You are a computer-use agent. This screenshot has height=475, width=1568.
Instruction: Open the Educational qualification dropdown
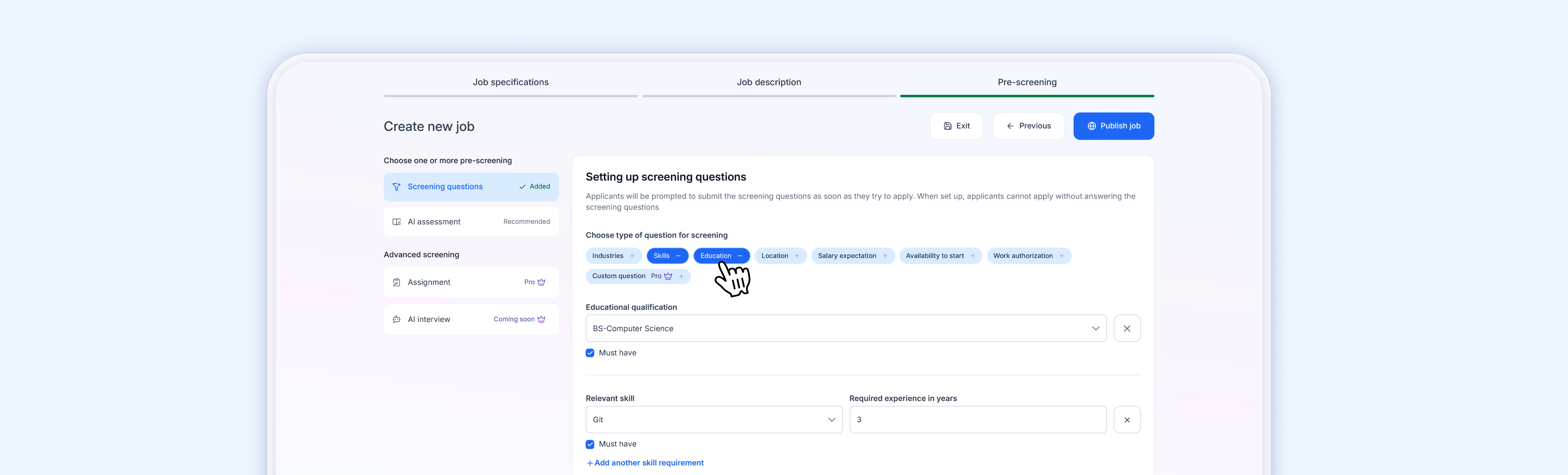846,328
